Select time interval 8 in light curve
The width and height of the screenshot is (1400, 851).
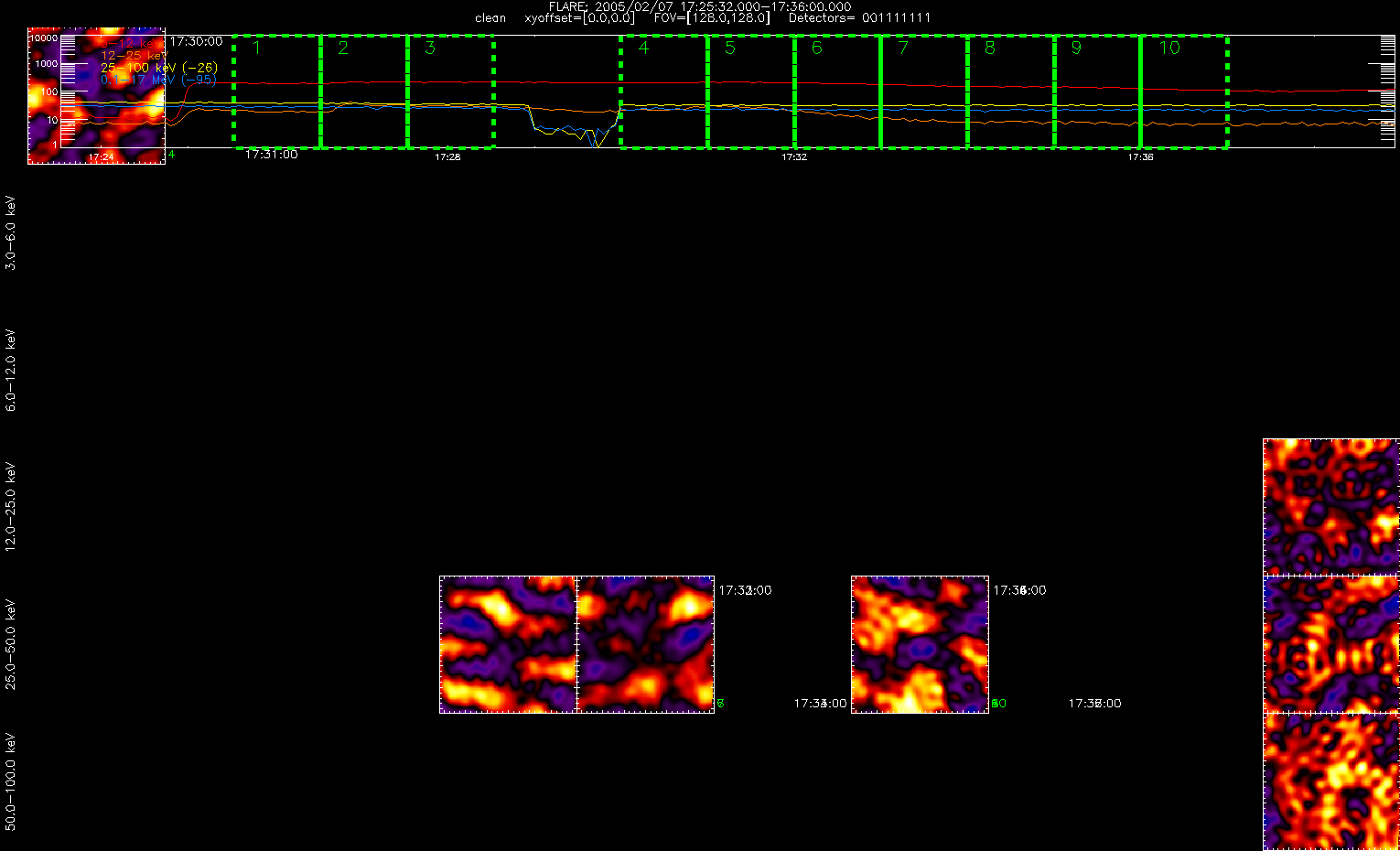pos(1010,92)
